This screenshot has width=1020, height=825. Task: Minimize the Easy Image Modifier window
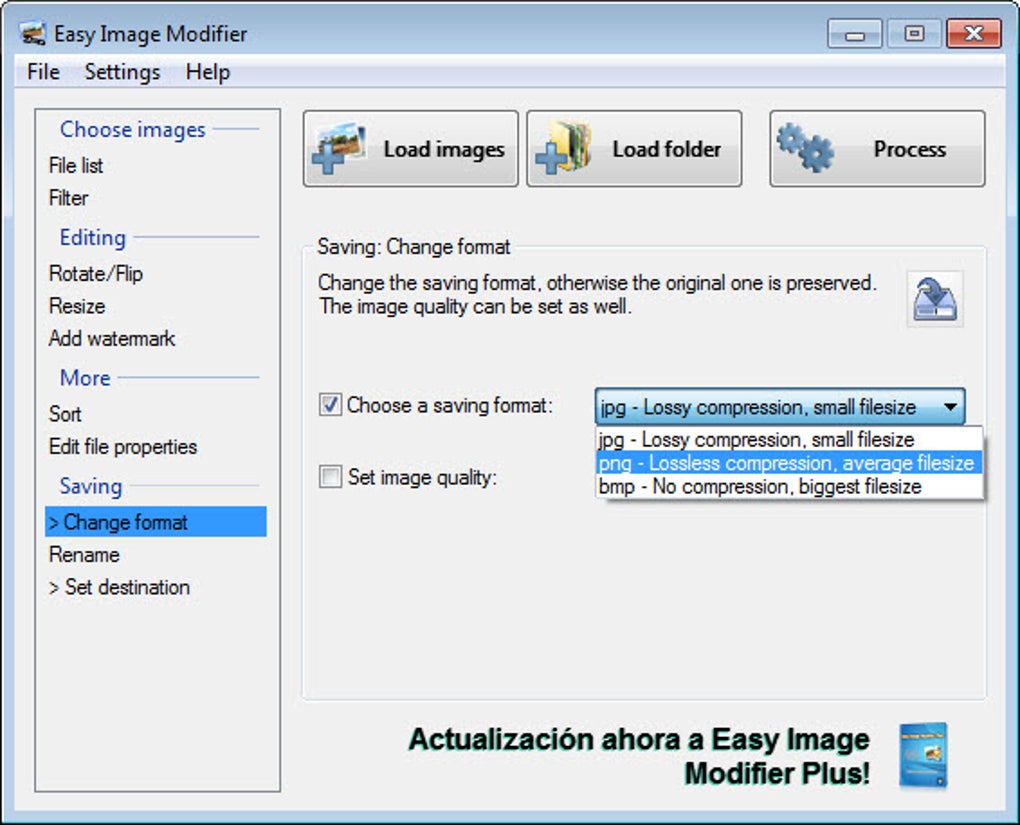(x=854, y=34)
